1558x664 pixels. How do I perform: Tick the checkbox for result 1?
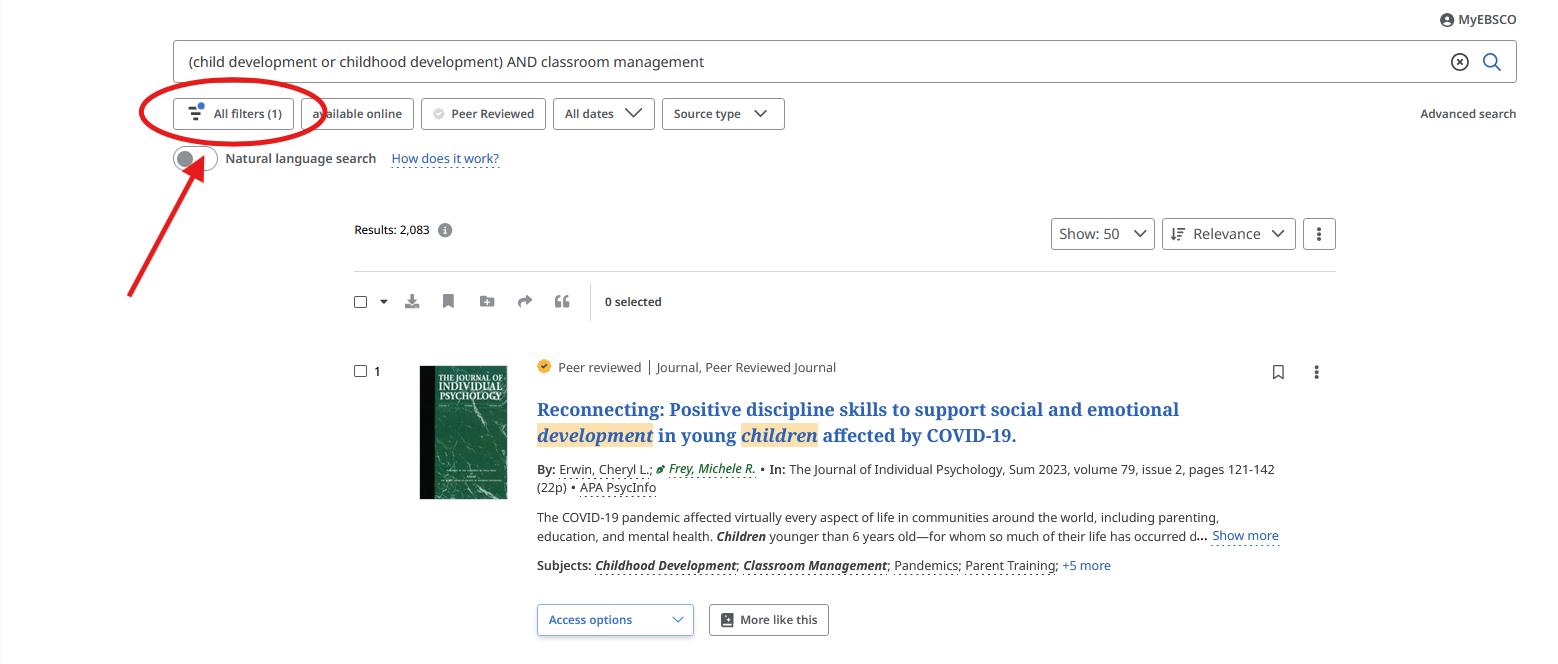[x=361, y=371]
